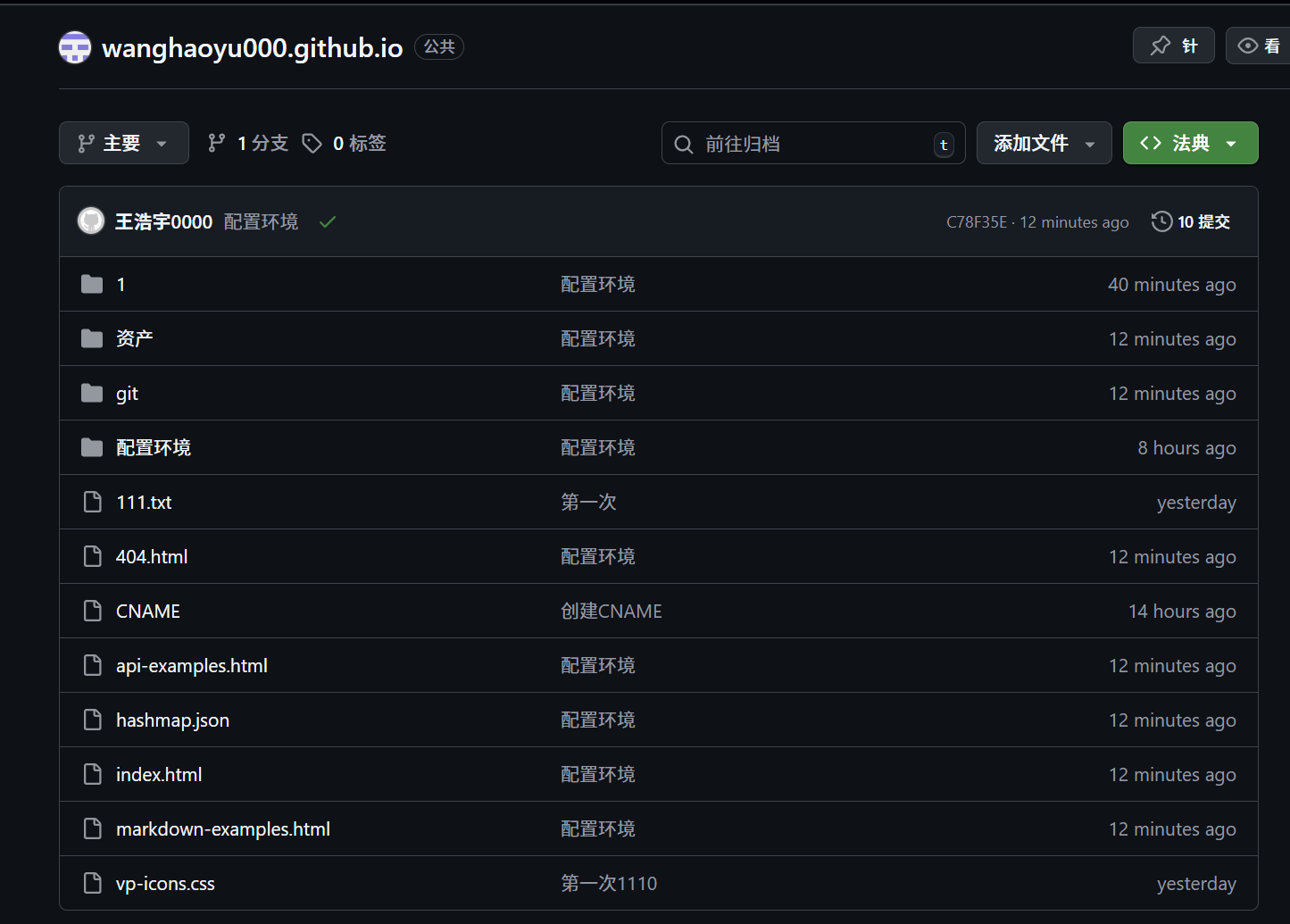Click the git folder icon
The width and height of the screenshot is (1290, 924).
tap(92, 394)
